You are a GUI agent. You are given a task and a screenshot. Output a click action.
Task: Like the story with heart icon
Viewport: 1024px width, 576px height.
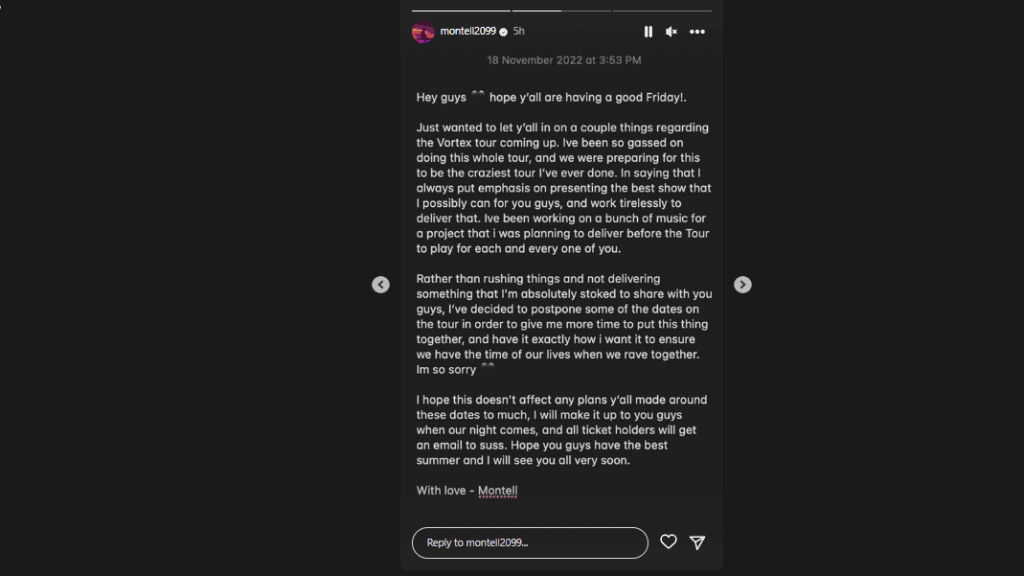(668, 541)
